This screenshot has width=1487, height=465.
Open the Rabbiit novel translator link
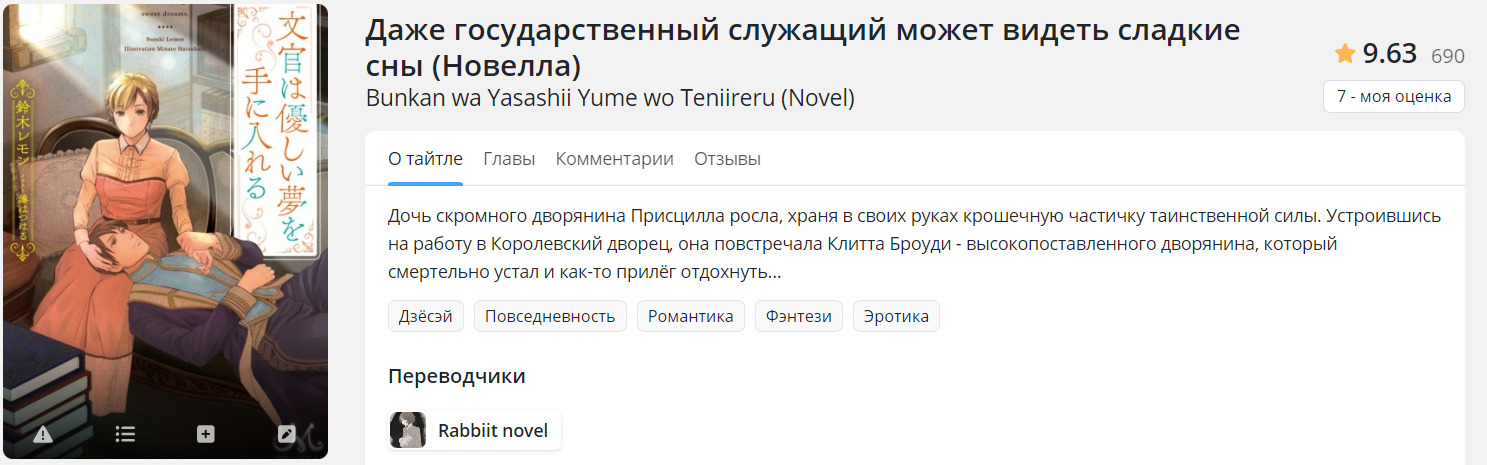(x=493, y=431)
